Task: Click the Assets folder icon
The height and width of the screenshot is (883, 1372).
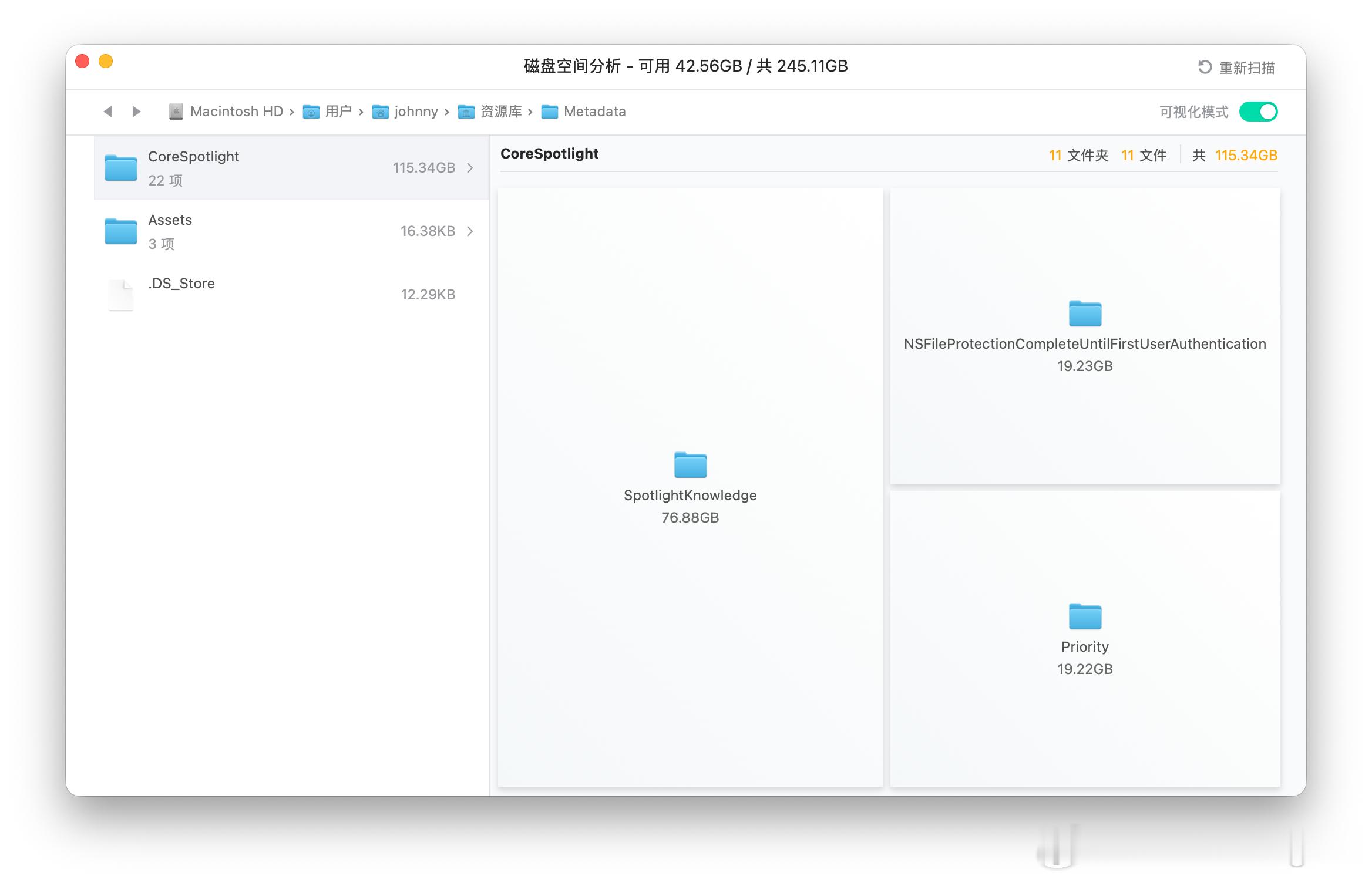Action: coord(121,231)
